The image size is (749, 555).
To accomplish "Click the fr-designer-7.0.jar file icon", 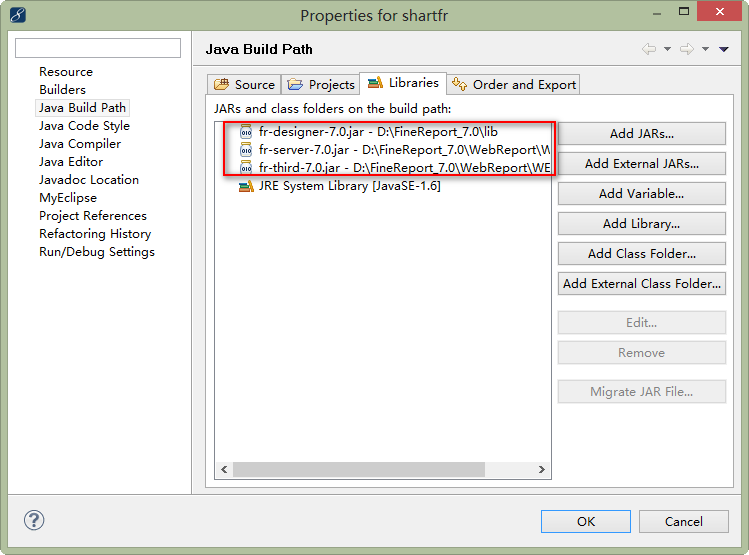I will click(x=246, y=132).
